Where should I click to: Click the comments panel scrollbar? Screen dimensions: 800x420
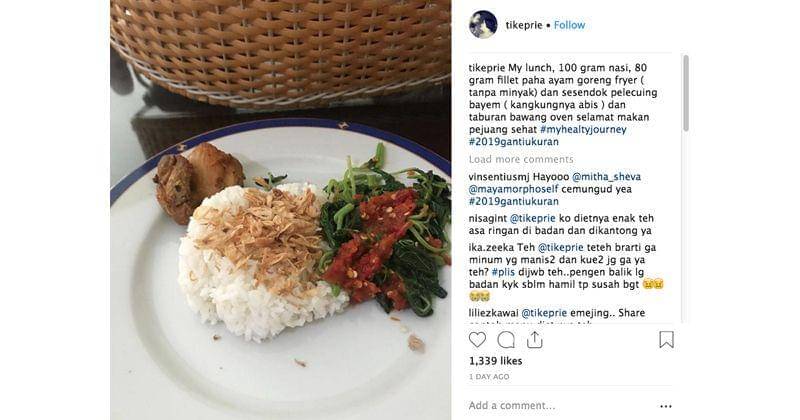click(686, 92)
